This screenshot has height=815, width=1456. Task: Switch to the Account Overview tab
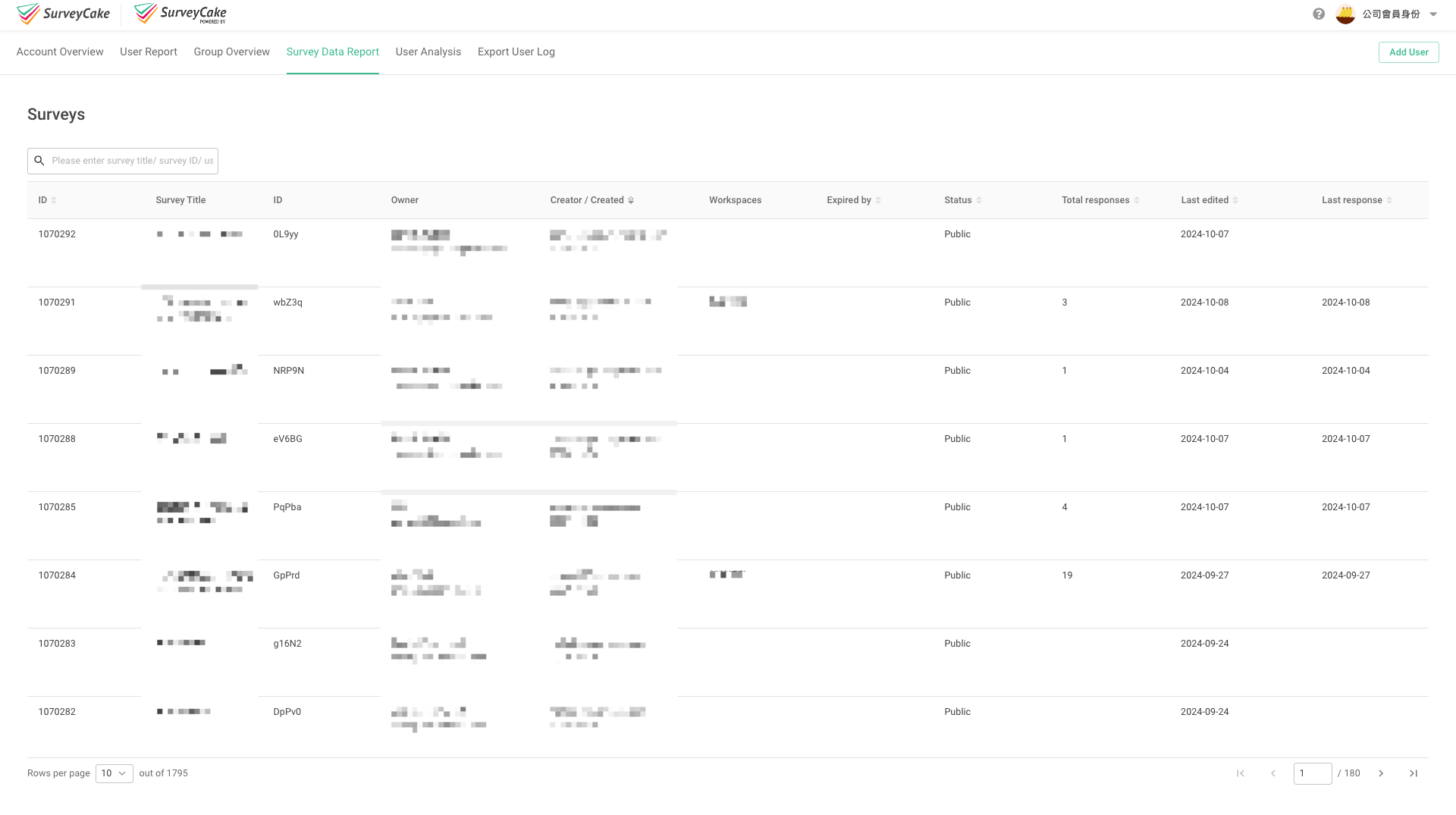(59, 52)
